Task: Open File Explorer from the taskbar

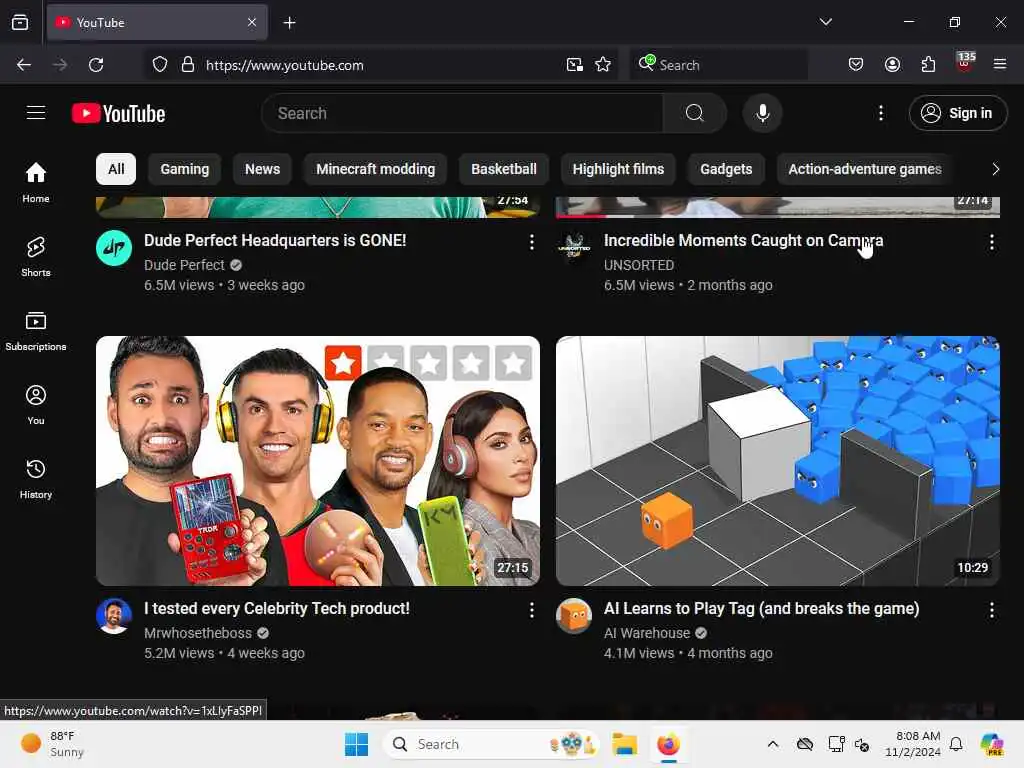Action: click(x=624, y=744)
